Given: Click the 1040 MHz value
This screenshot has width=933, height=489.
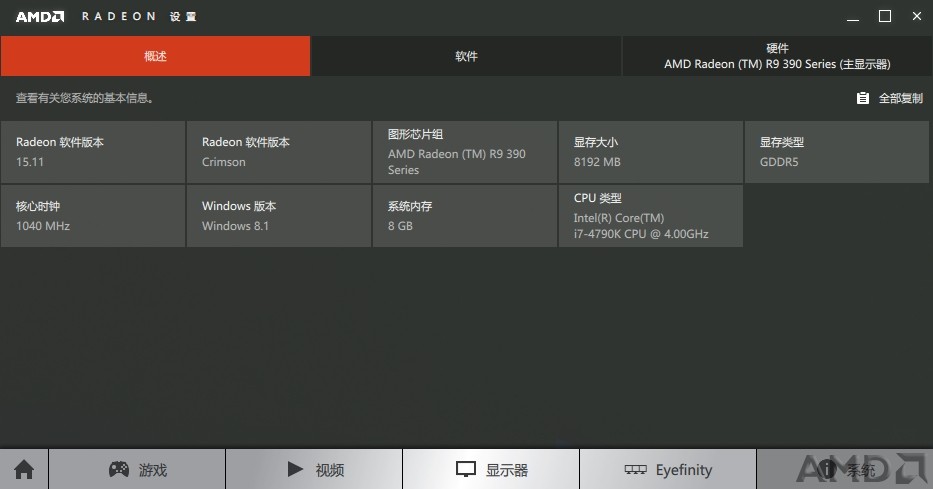Looking at the screenshot, I should (x=43, y=226).
